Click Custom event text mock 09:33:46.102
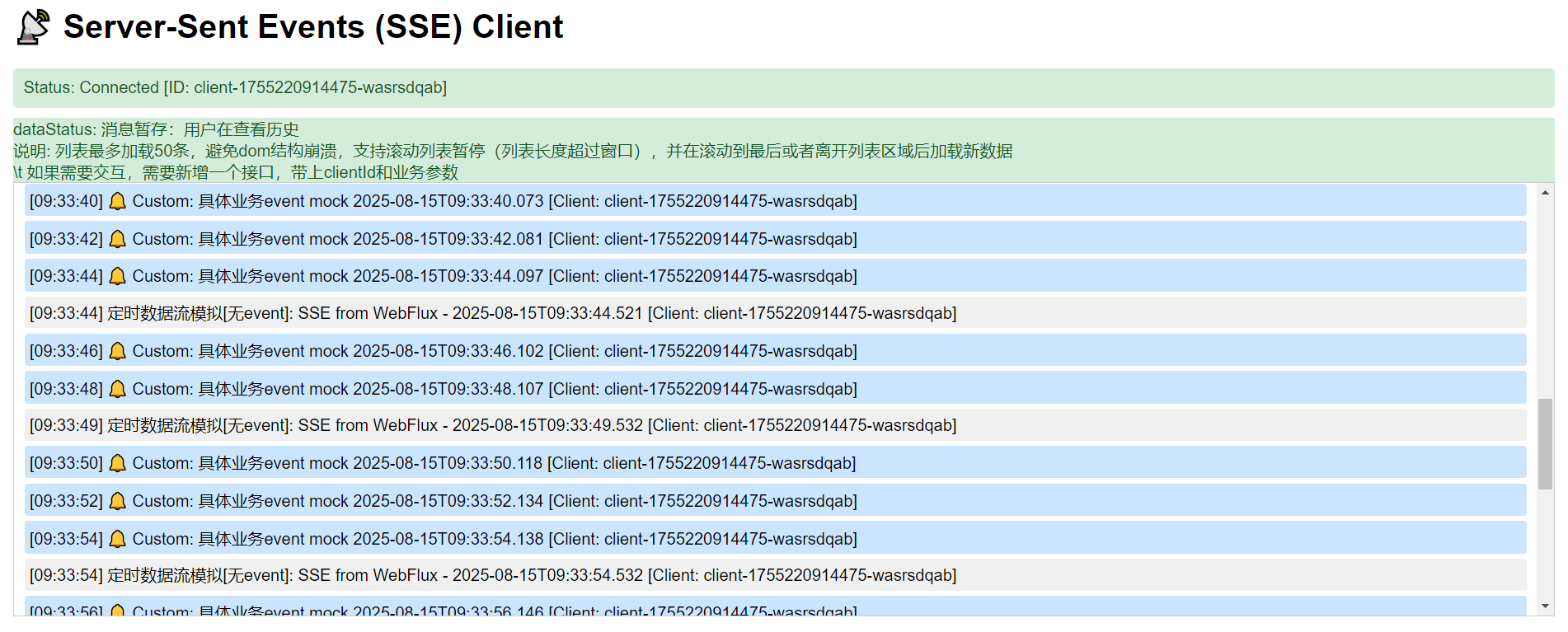 click(x=495, y=351)
